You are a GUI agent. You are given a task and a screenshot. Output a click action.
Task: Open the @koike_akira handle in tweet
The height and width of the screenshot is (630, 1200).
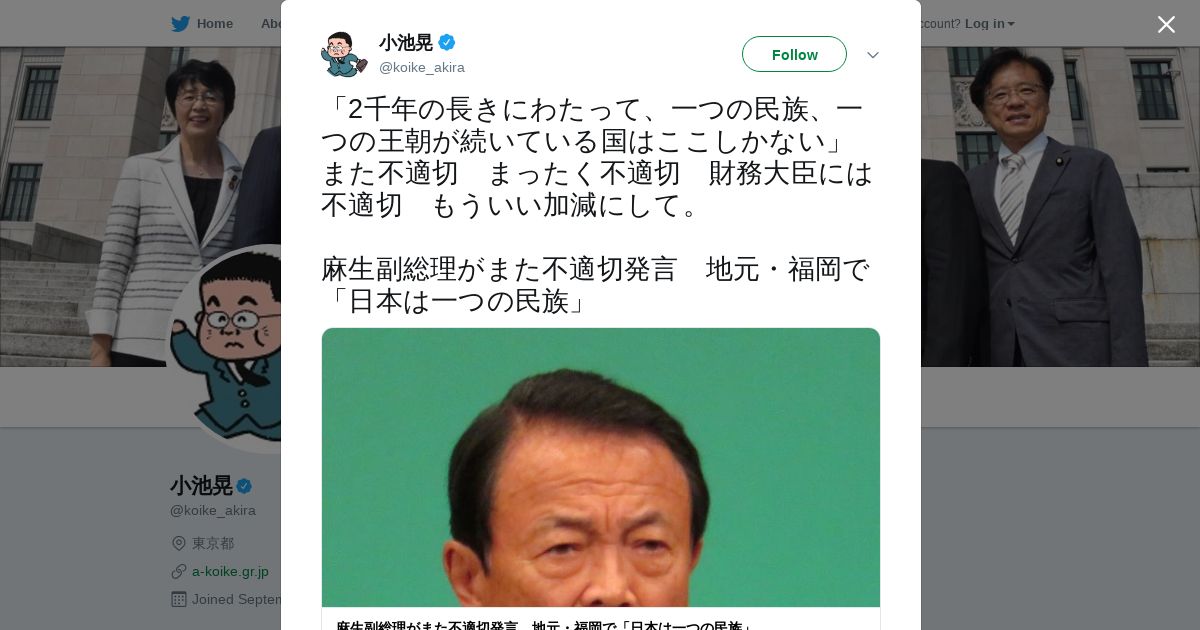(x=422, y=67)
